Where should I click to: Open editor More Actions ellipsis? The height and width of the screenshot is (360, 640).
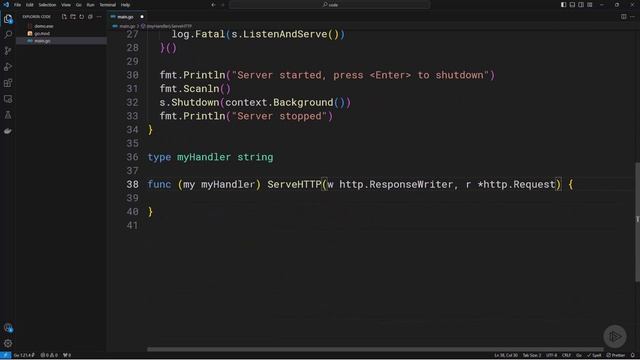(633, 17)
